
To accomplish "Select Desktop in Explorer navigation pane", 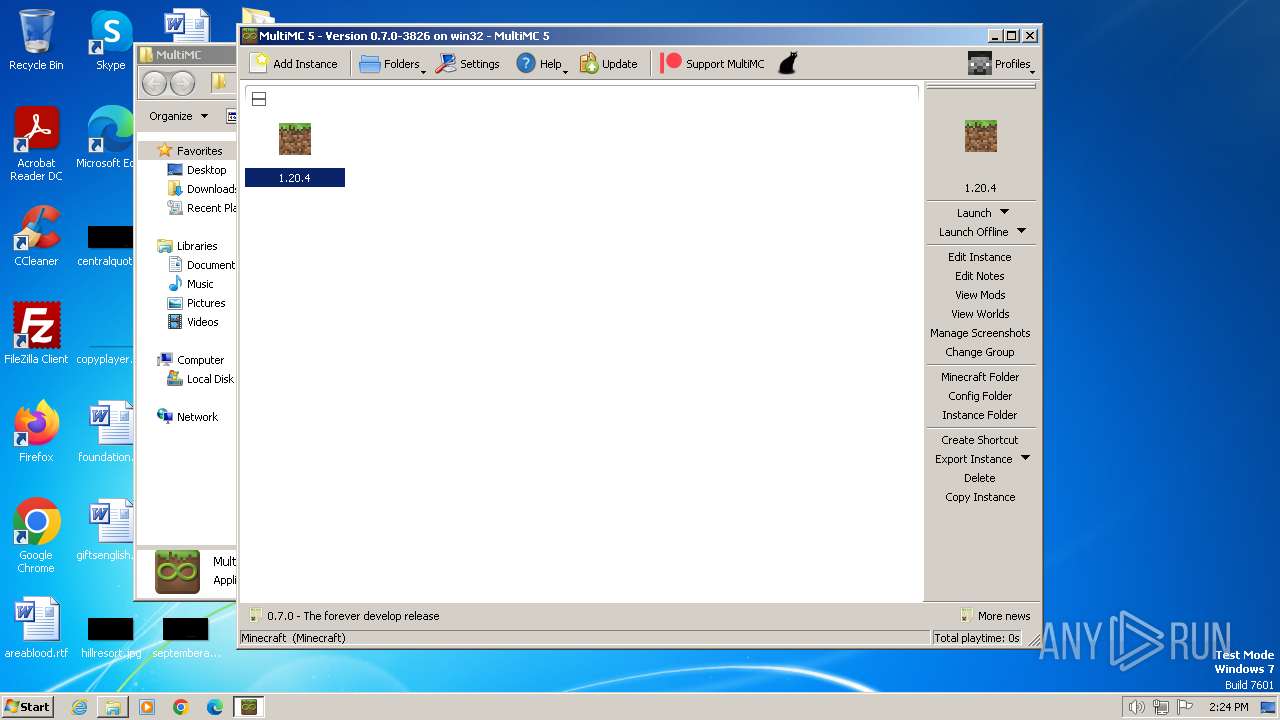I will click(198, 170).
